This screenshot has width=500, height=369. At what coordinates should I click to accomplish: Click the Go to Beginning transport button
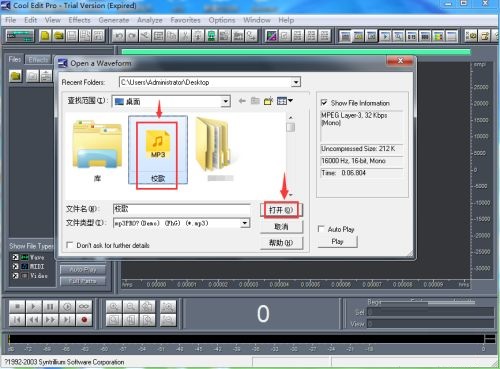tap(17, 320)
